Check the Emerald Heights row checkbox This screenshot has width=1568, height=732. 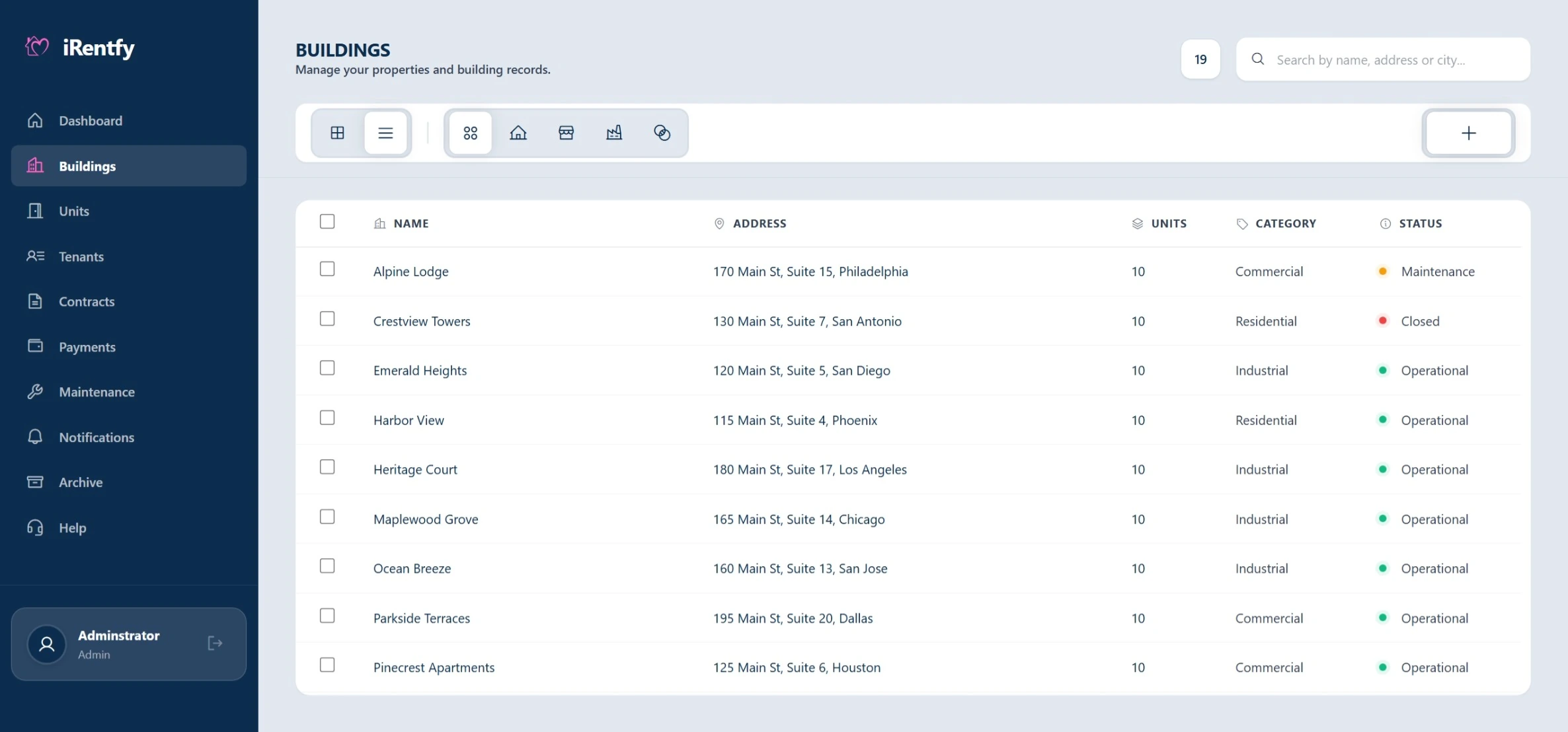327,368
